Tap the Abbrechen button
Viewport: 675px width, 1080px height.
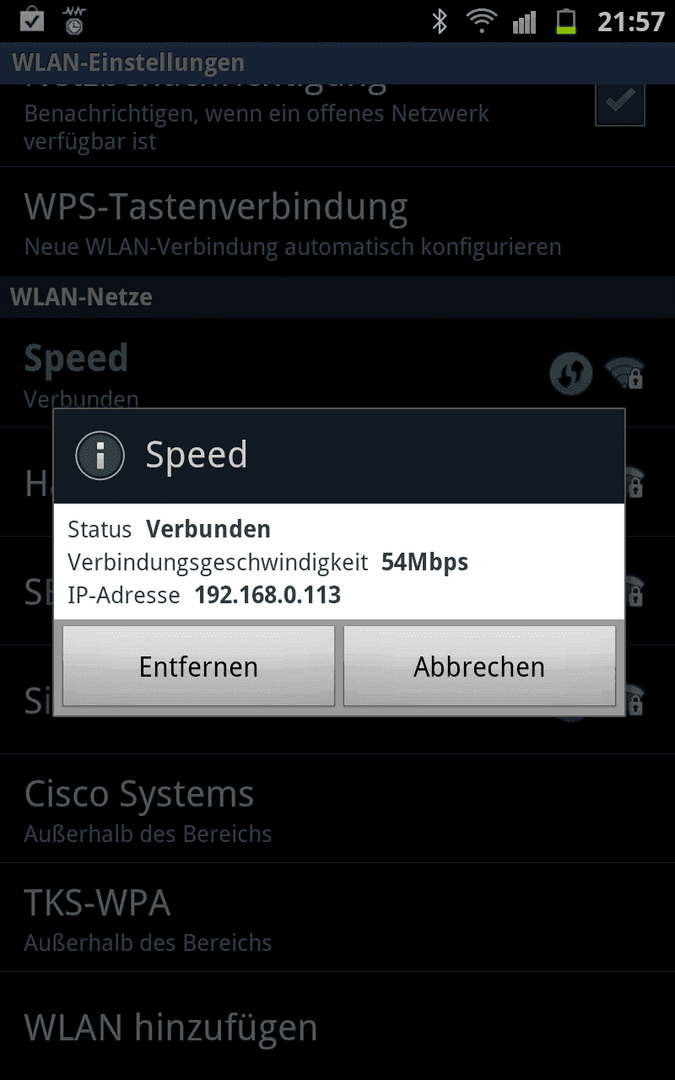tap(479, 665)
